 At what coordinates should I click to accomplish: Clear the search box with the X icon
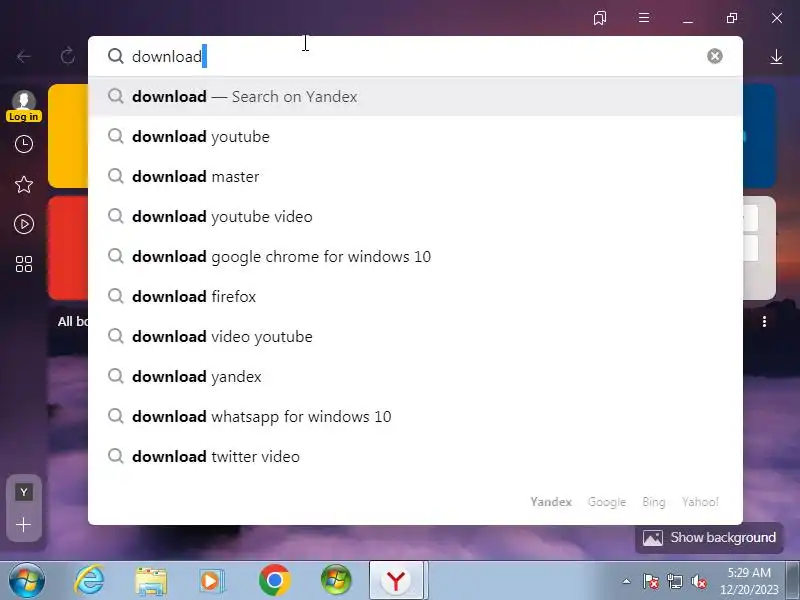[714, 56]
